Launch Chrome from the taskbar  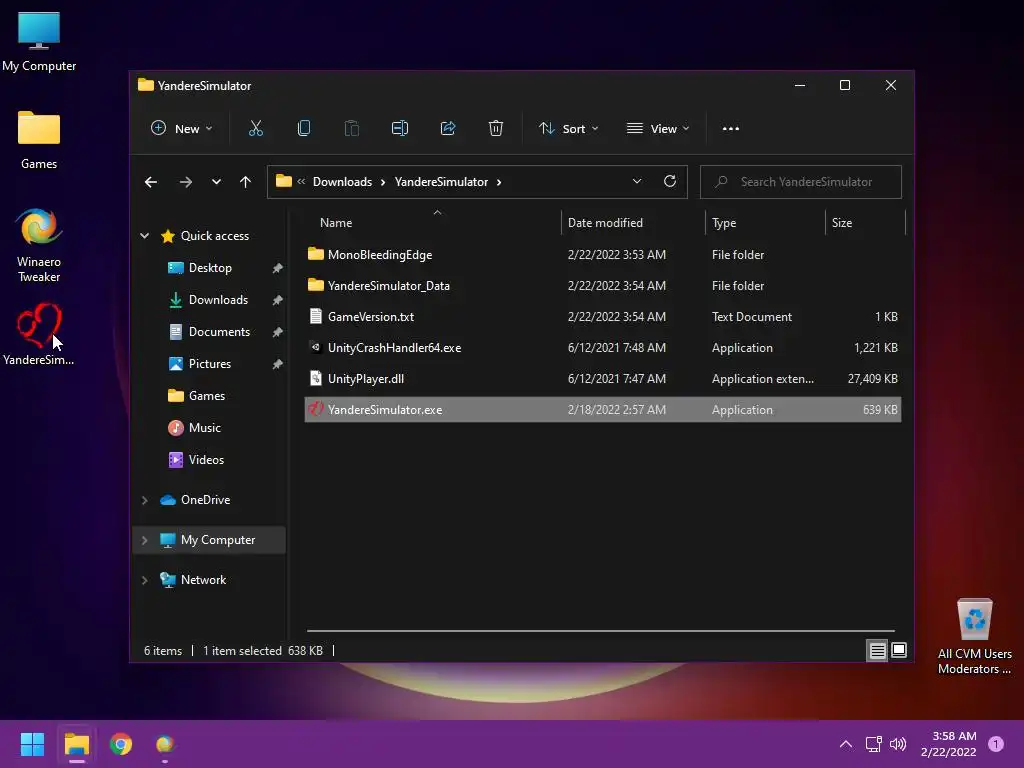pos(121,744)
